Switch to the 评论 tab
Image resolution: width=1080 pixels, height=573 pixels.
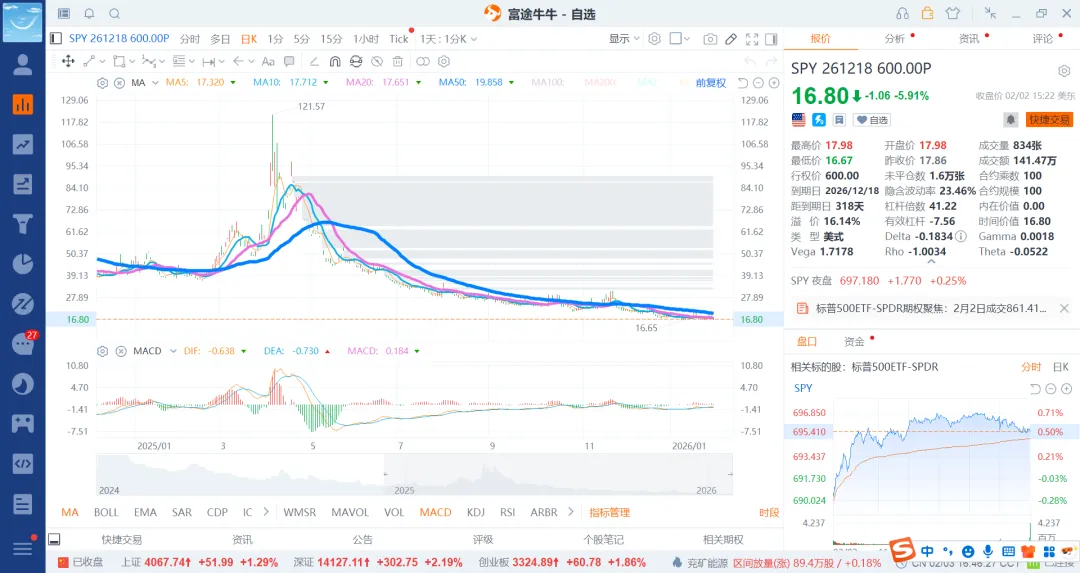click(1043, 39)
